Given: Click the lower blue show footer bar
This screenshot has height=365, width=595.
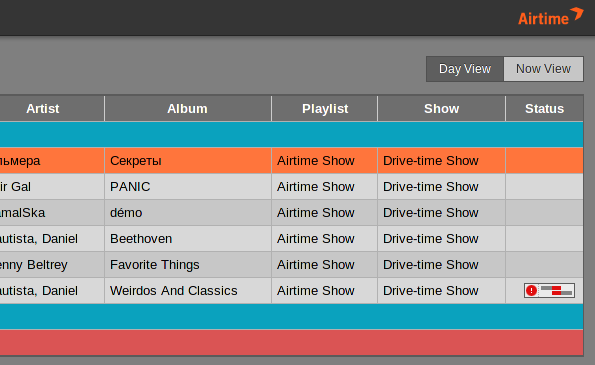Looking at the screenshot, I should [x=291, y=316].
